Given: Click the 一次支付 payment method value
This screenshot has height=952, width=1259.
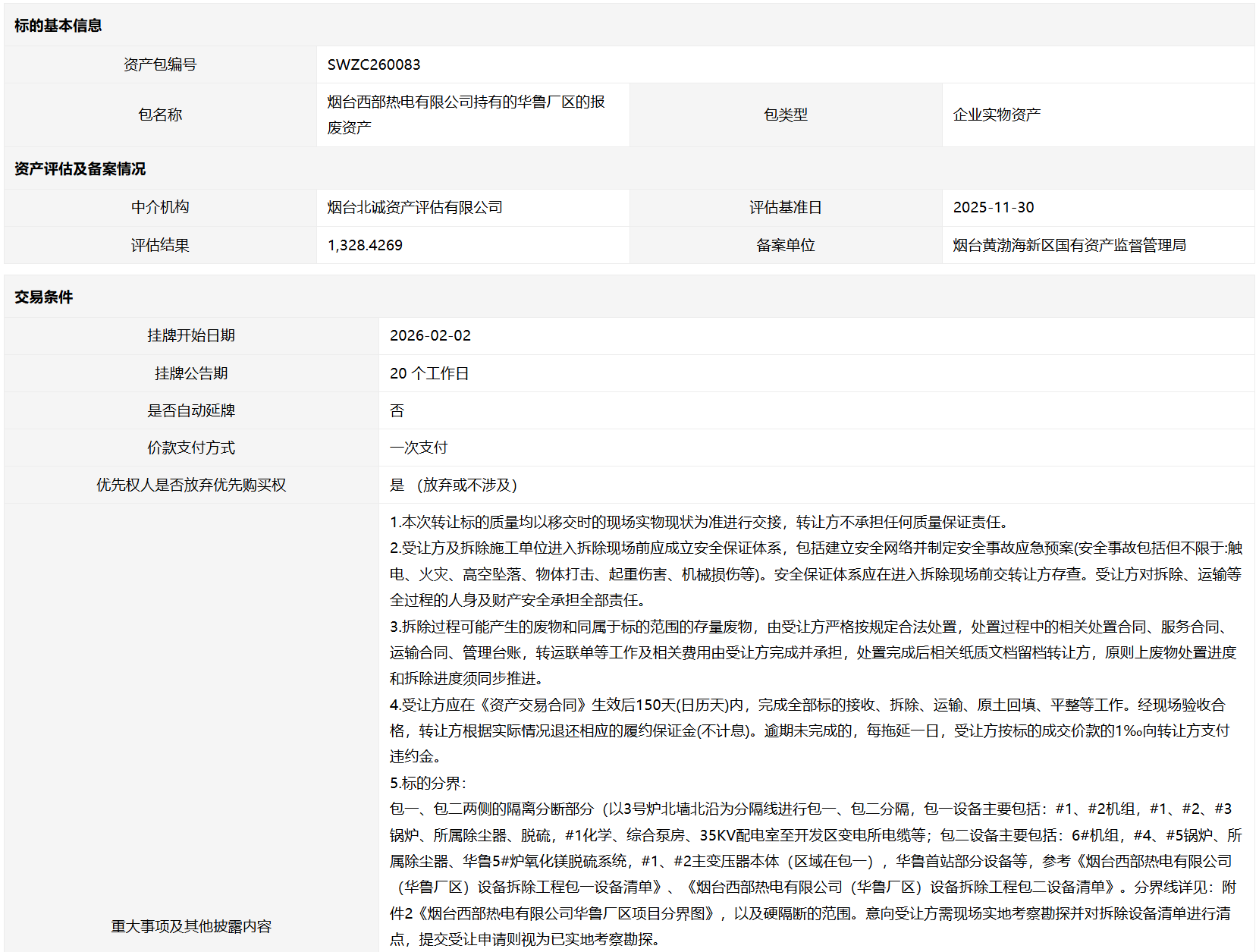Looking at the screenshot, I should pos(419,448).
